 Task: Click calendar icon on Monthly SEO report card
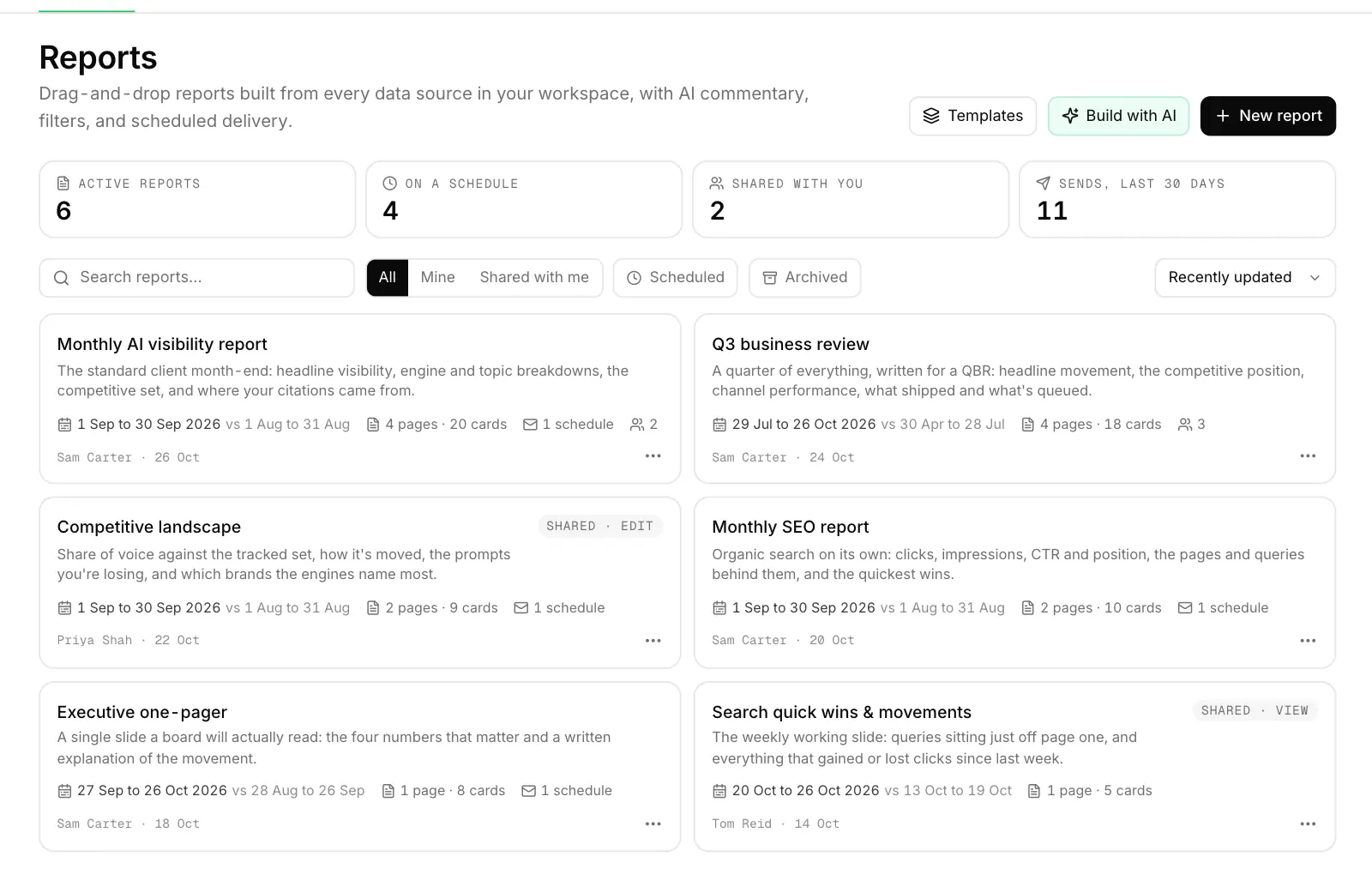coord(719,608)
